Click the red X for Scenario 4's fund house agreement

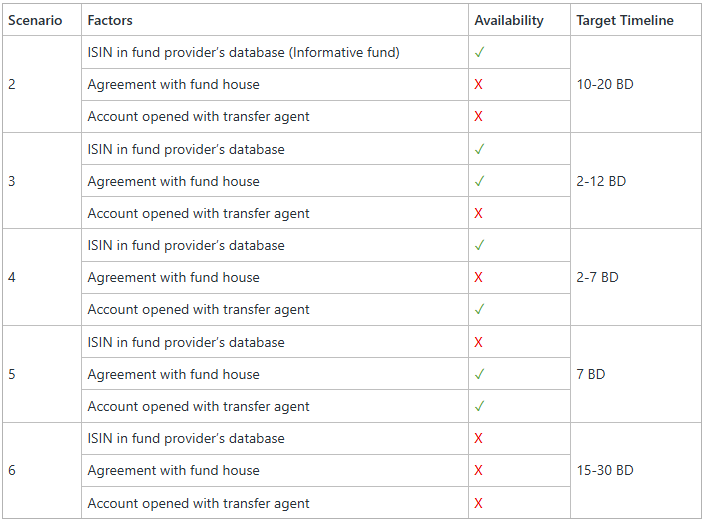point(479,277)
